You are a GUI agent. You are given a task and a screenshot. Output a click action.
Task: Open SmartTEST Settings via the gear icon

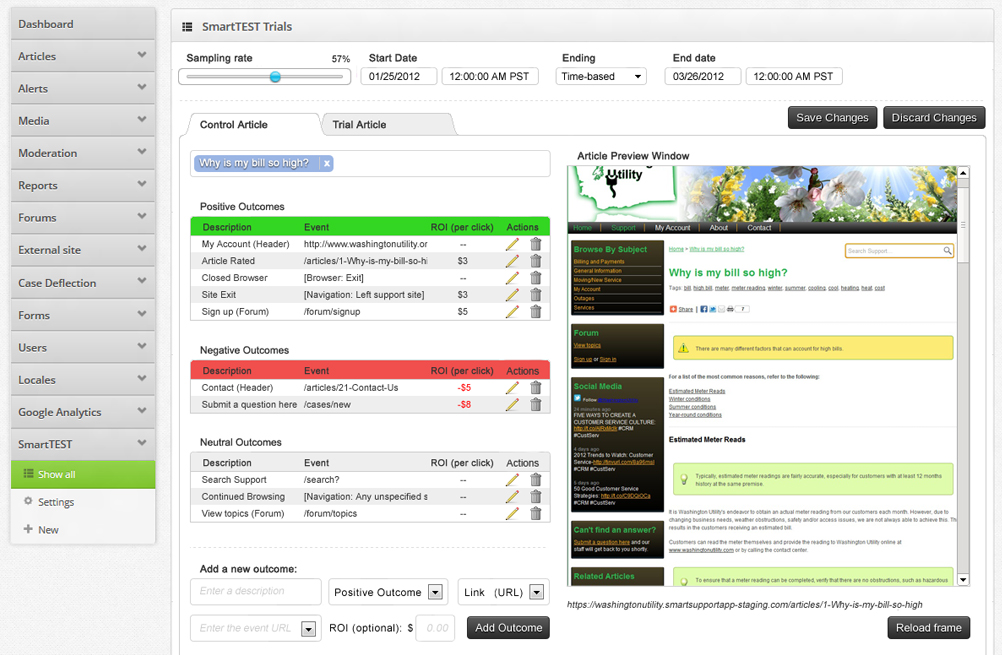[x=29, y=502]
